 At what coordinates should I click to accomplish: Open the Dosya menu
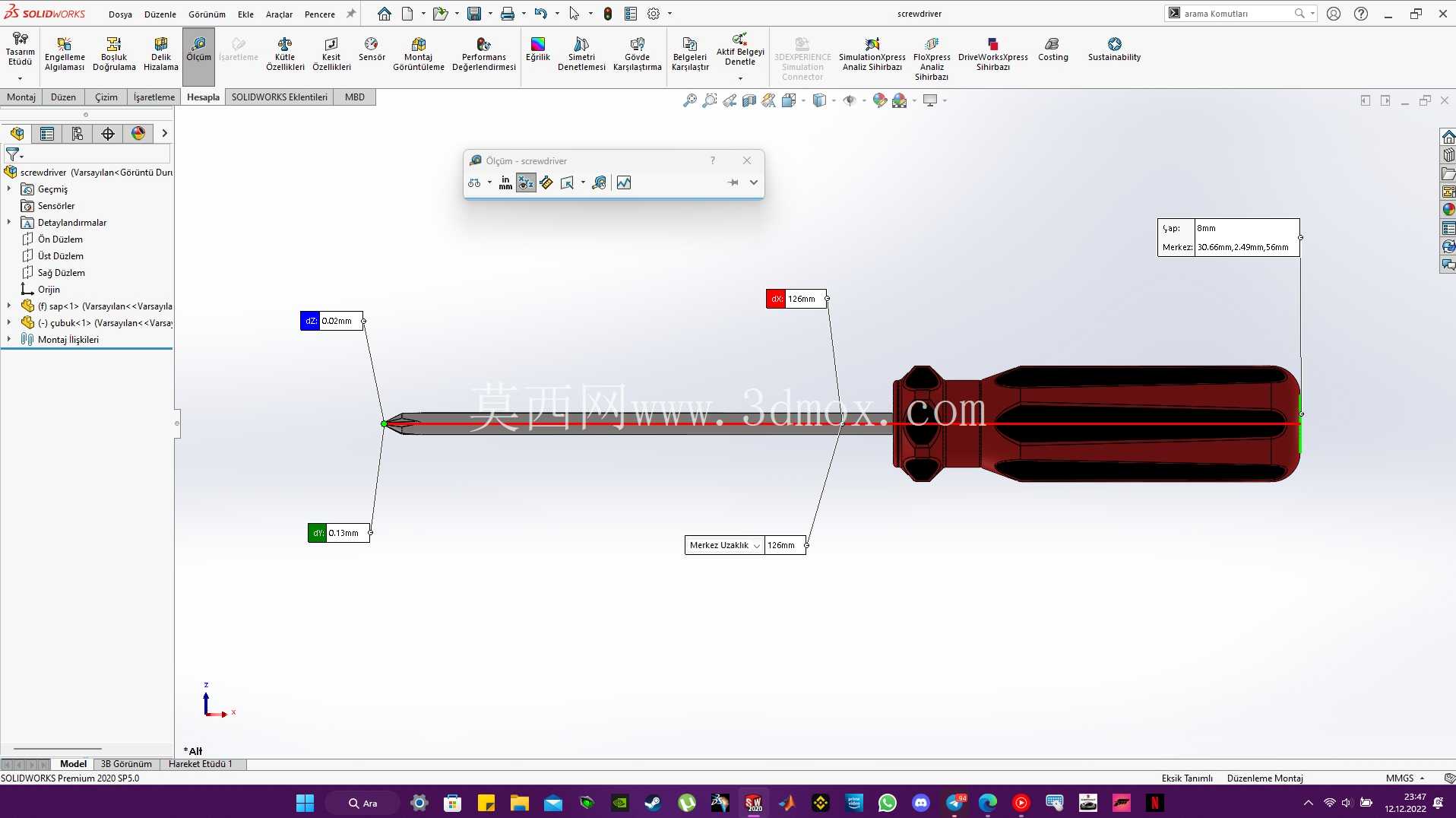pyautogui.click(x=120, y=14)
